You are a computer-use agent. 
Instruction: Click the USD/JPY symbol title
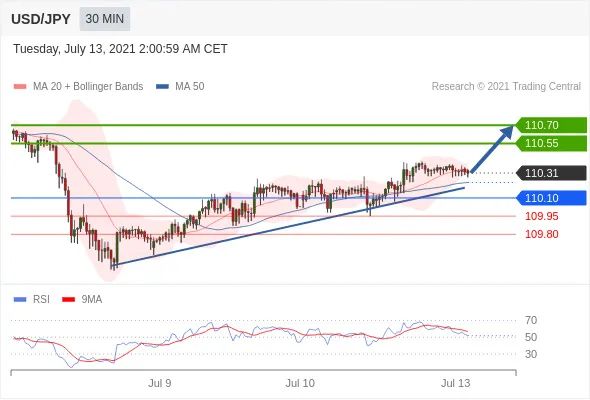click(41, 19)
